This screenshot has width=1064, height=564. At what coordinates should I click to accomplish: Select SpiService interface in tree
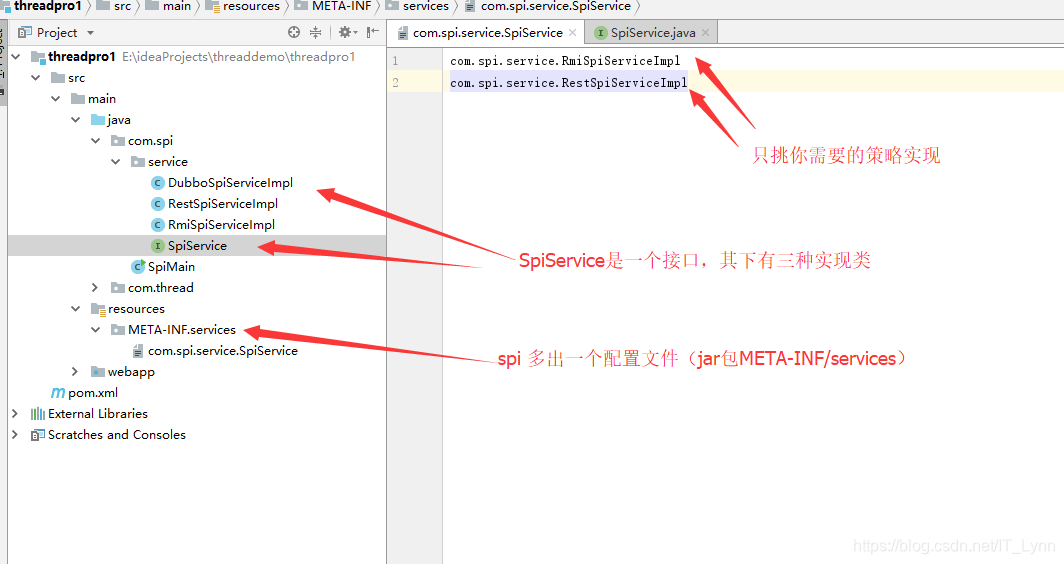(x=197, y=246)
